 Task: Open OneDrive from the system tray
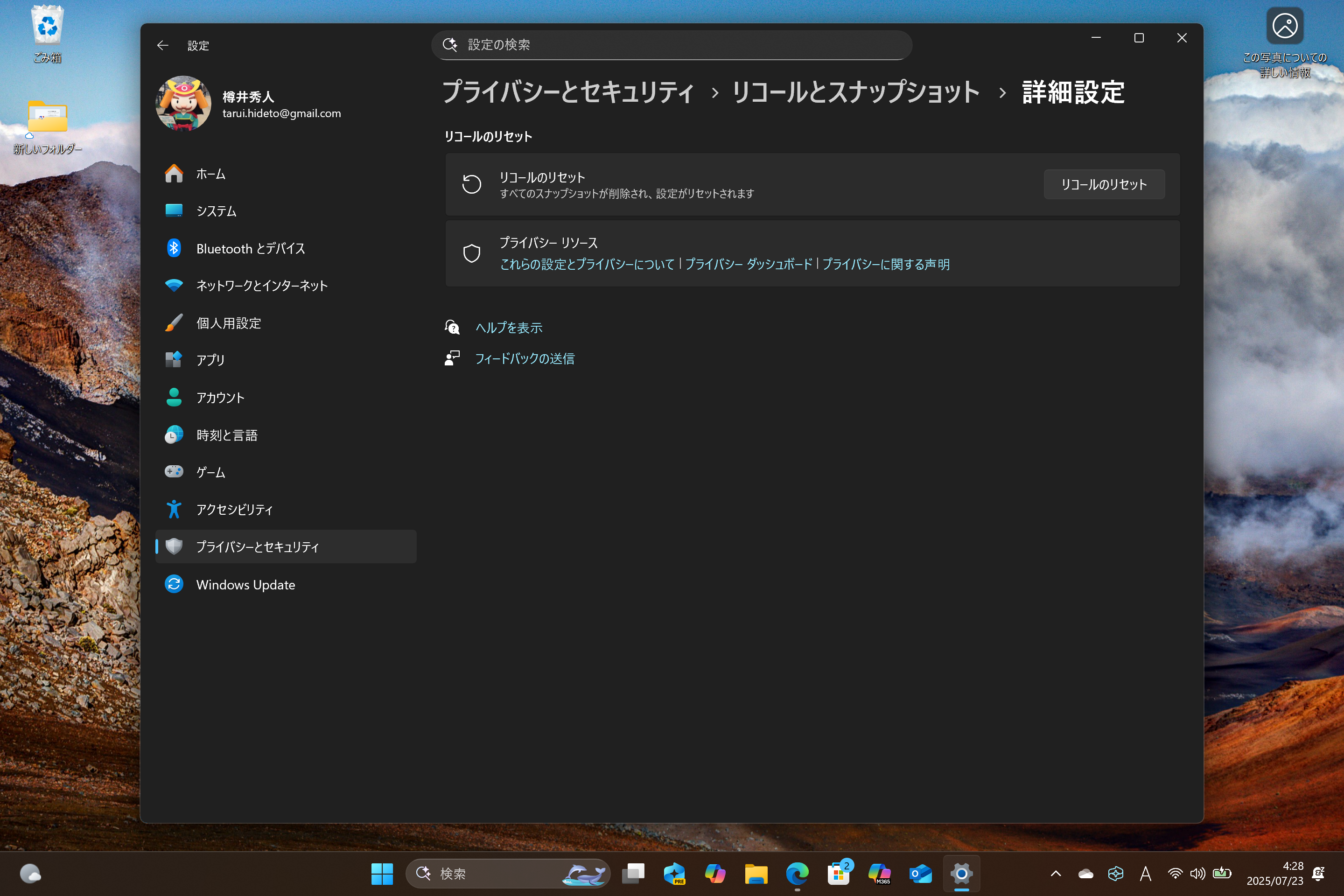pos(1085,873)
